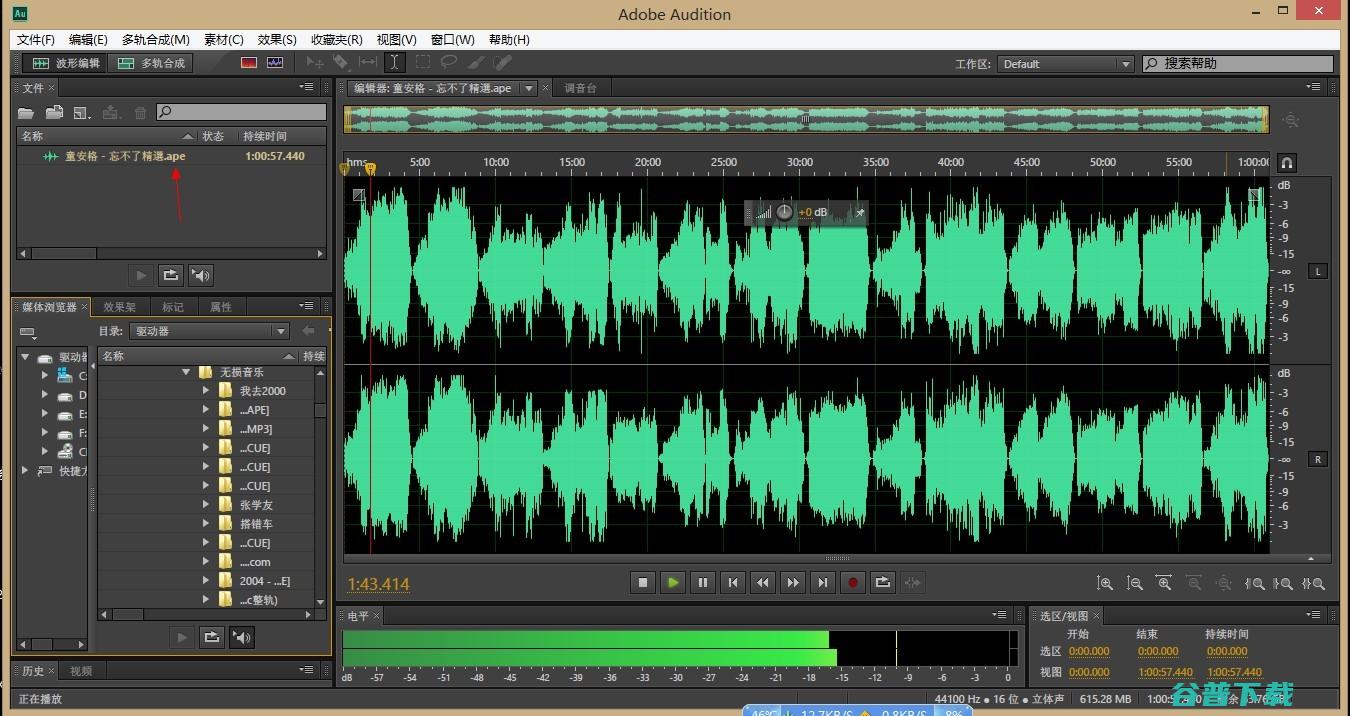1350x716 pixels.
Task: Open the 效果(S) menu
Action: [x=277, y=40]
